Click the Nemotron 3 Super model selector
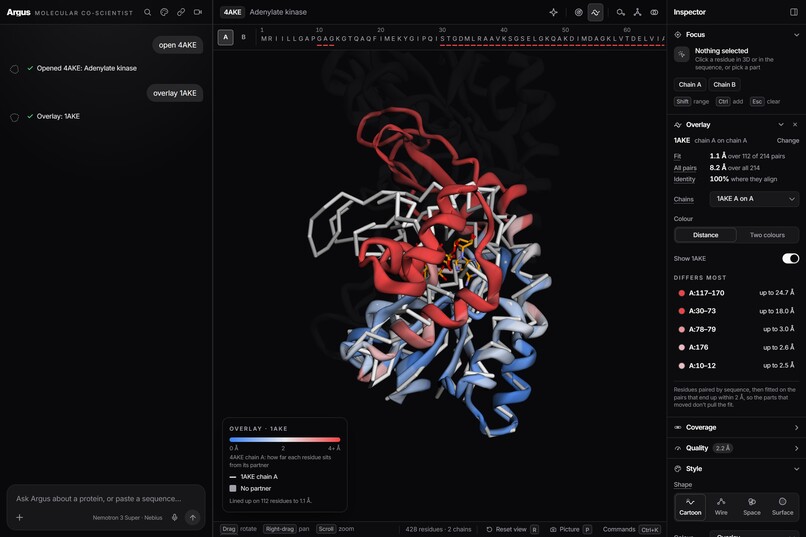806x537 pixels. pos(127,517)
